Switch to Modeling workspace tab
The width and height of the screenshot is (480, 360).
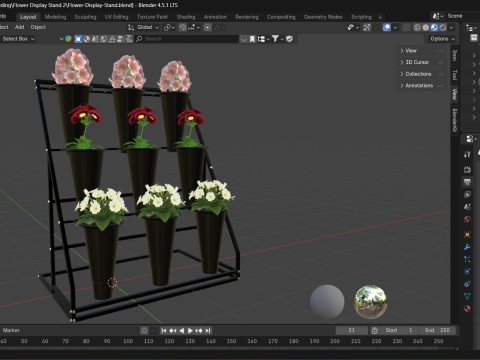pos(55,17)
